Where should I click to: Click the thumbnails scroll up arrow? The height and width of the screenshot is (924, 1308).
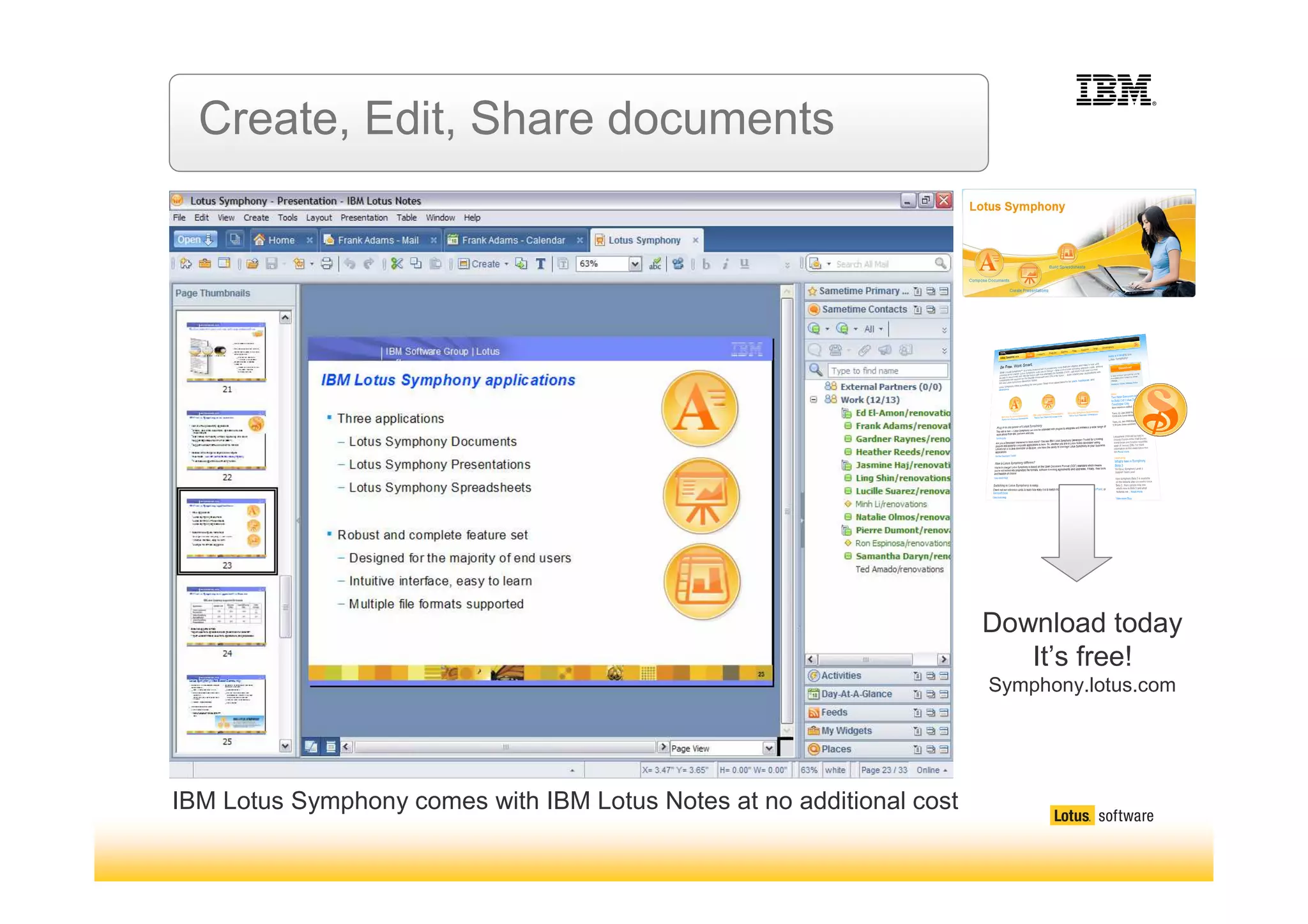[x=285, y=317]
